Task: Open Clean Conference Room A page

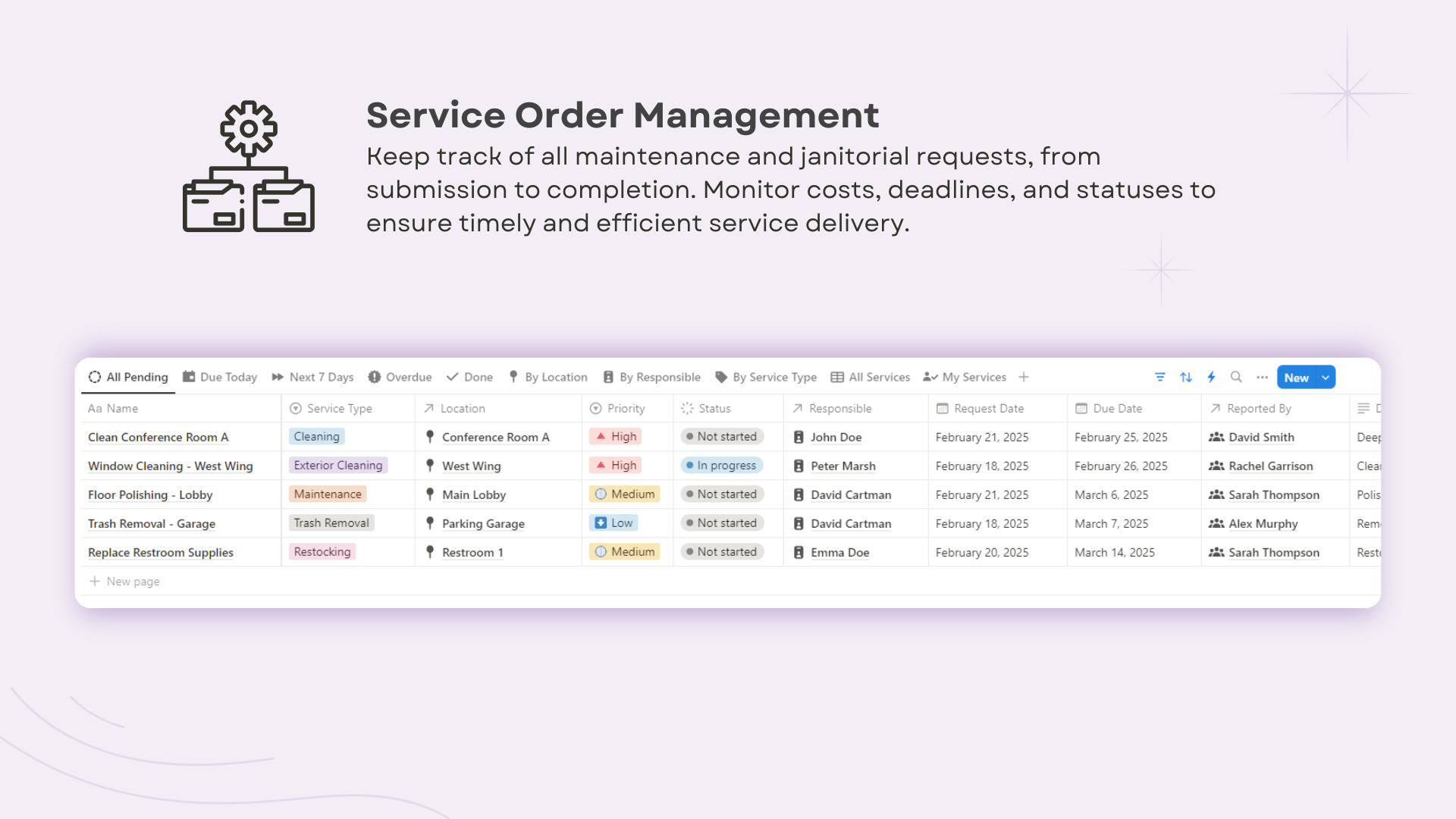Action: tap(158, 437)
